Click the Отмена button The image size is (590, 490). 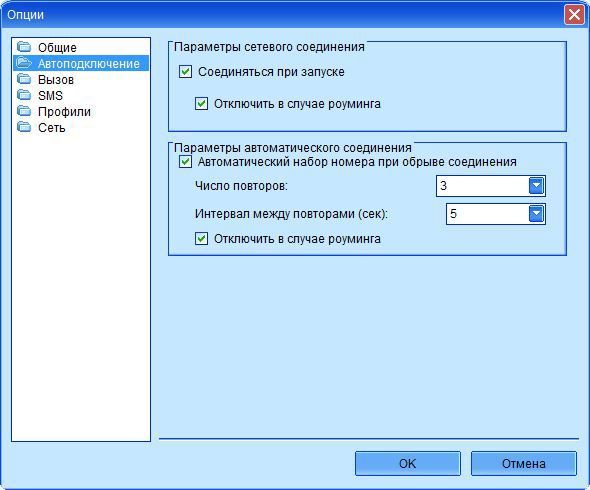(524, 463)
